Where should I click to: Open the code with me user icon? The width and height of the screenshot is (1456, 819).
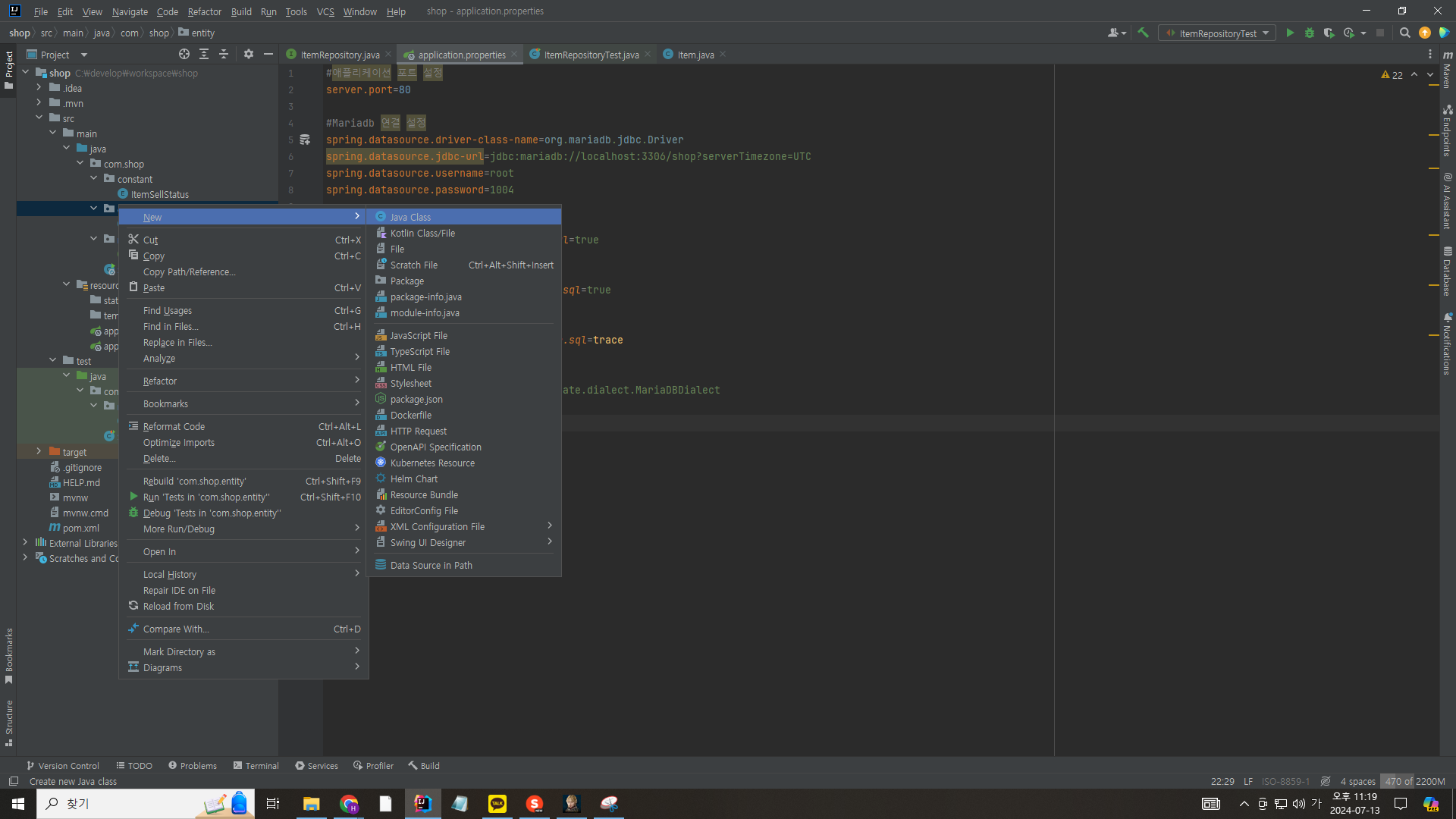pyautogui.click(x=1116, y=33)
